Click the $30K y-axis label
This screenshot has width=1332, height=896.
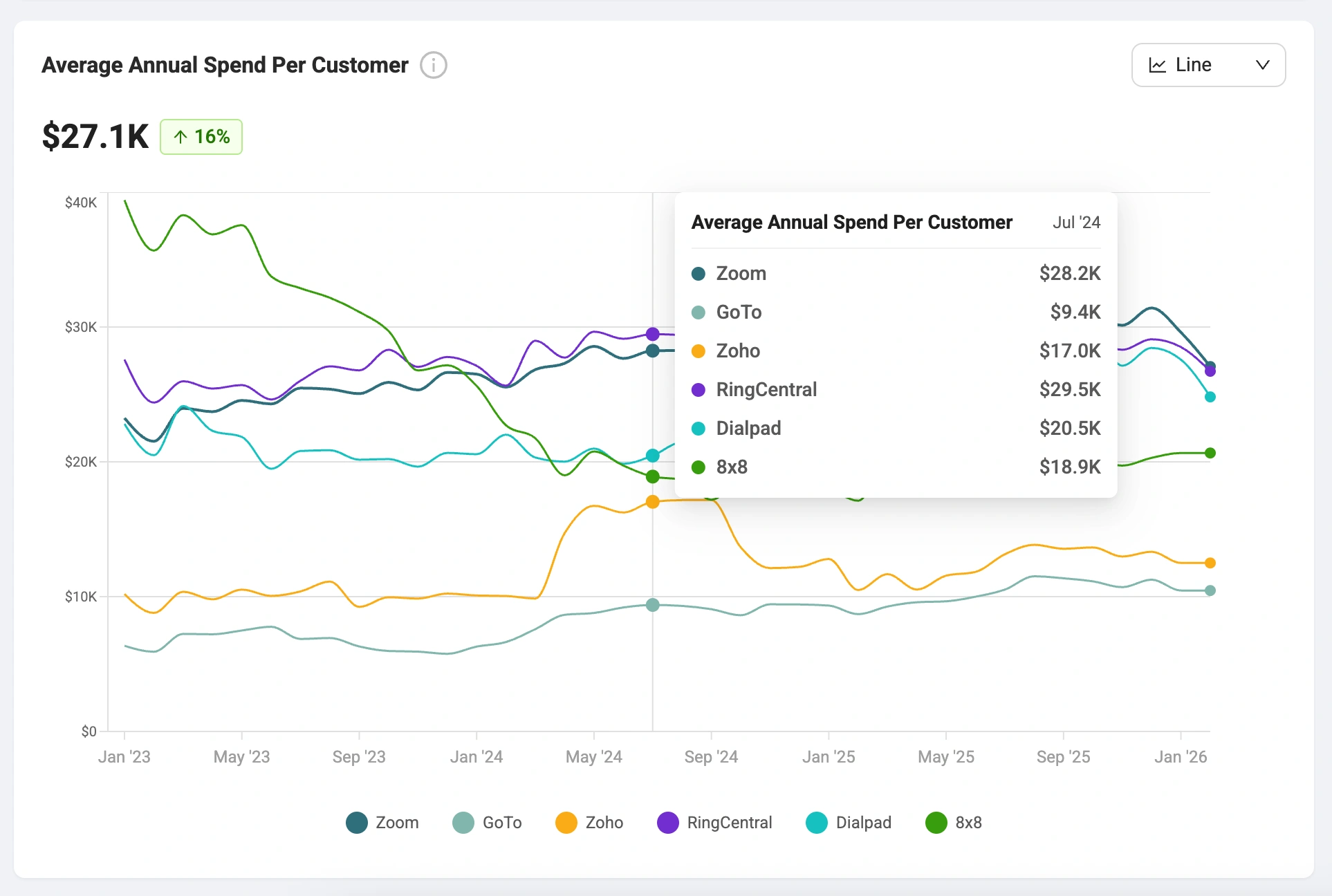pos(81,327)
